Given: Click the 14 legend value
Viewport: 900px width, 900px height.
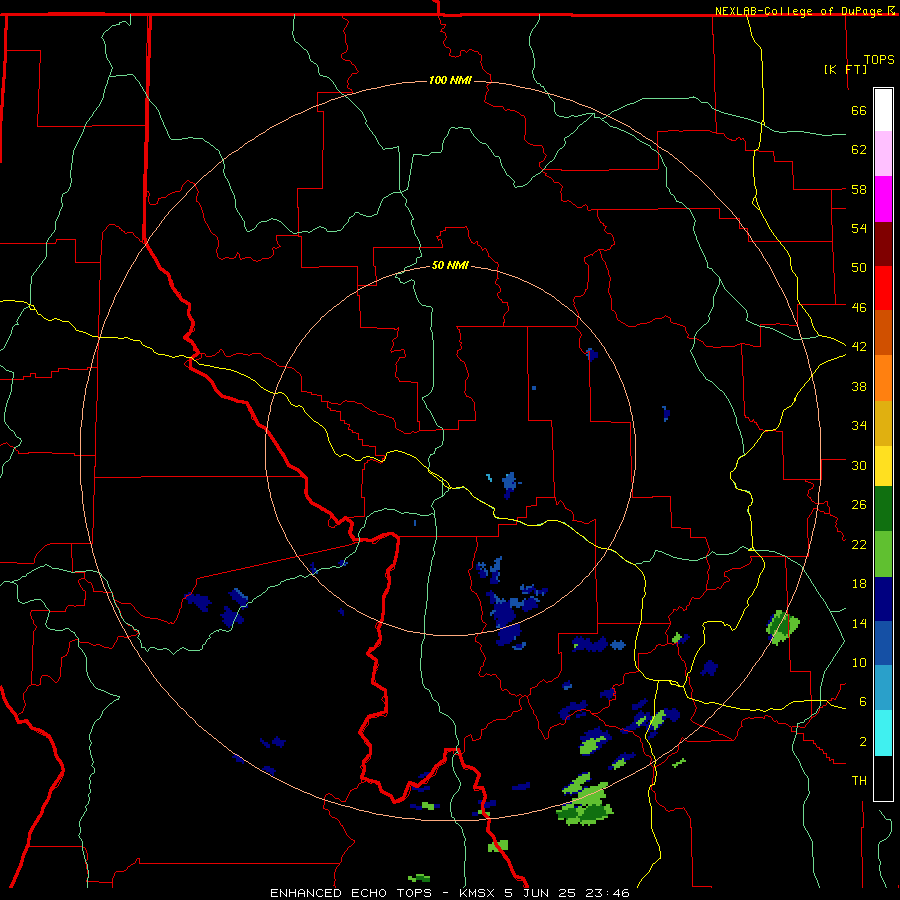Looking at the screenshot, I should point(859,623).
